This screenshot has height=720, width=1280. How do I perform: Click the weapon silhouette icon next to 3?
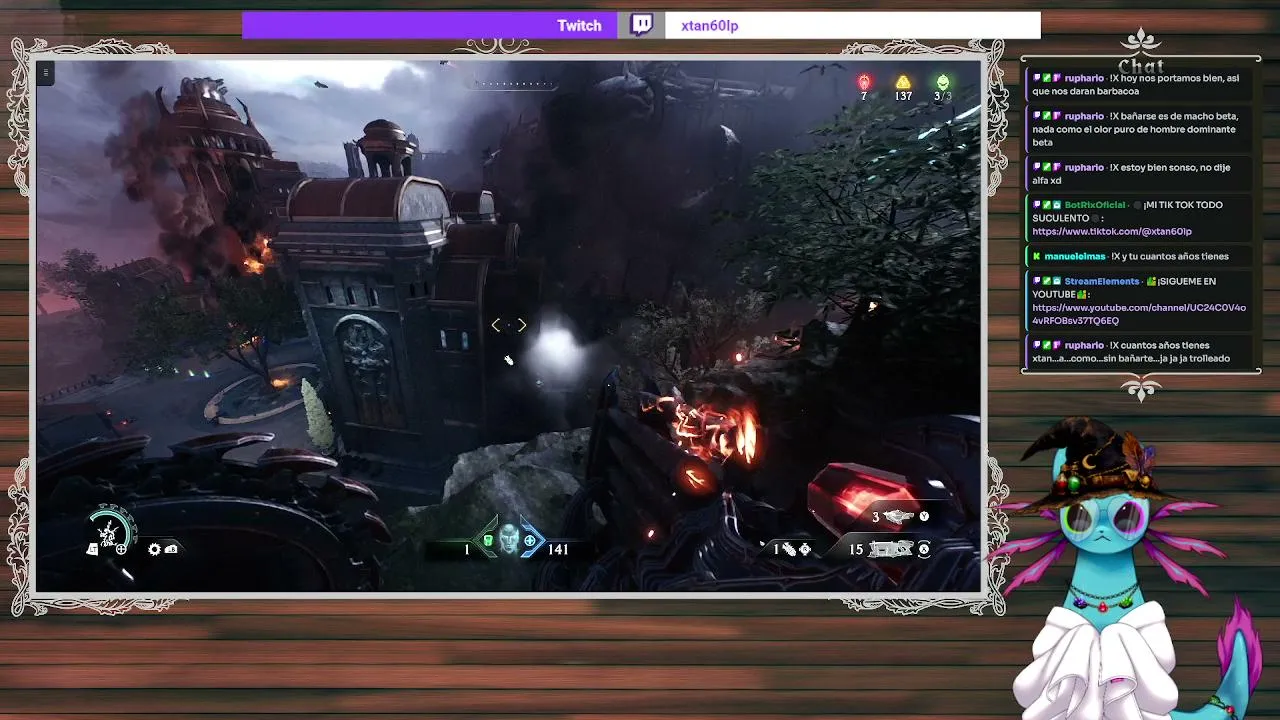tap(899, 516)
